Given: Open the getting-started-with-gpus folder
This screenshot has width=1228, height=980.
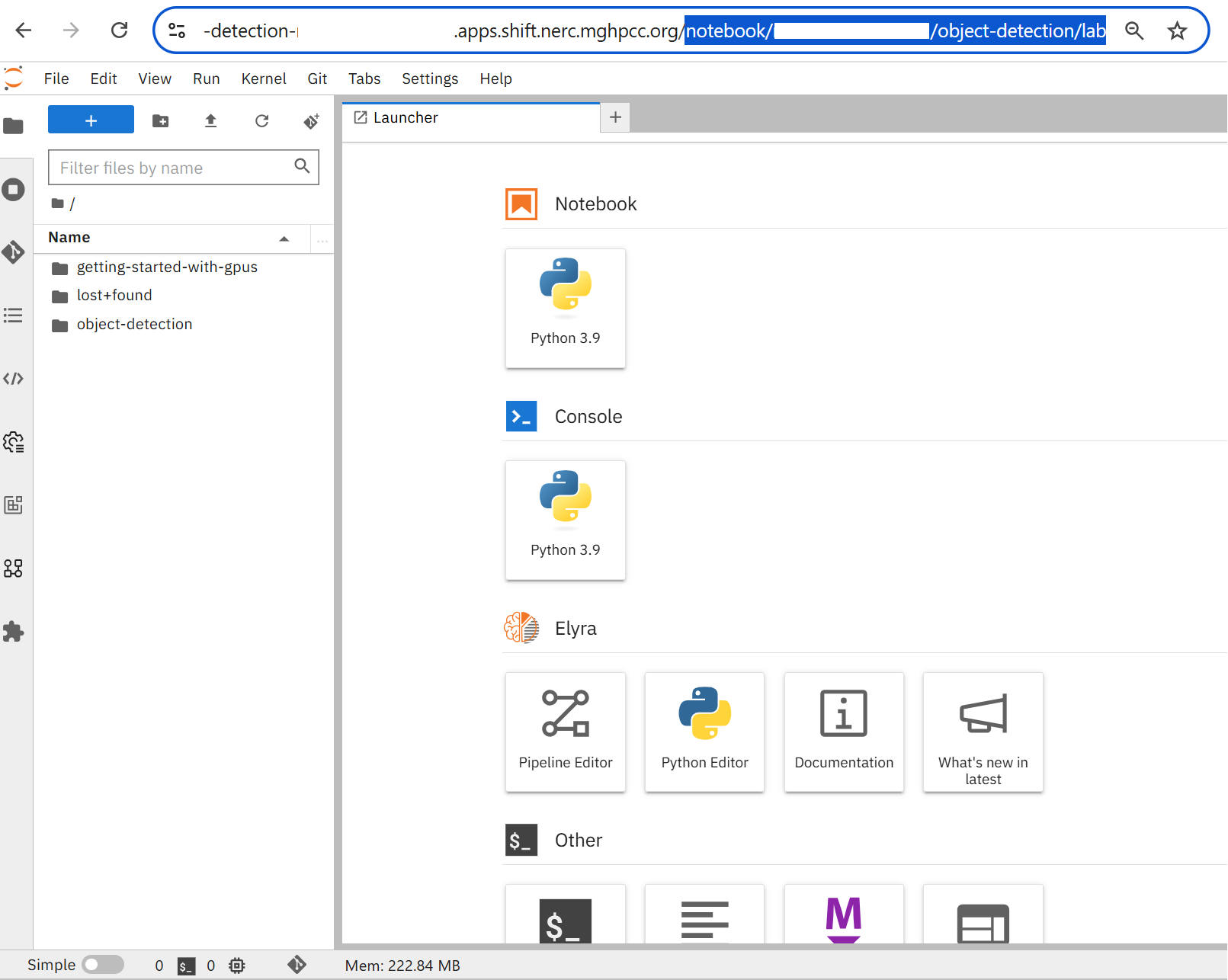Looking at the screenshot, I should pos(167,267).
